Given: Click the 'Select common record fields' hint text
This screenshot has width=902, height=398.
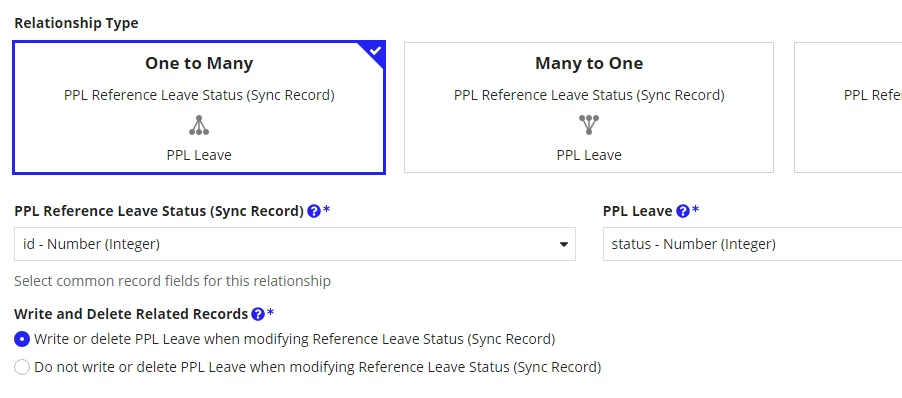Looking at the screenshot, I should click(x=173, y=281).
